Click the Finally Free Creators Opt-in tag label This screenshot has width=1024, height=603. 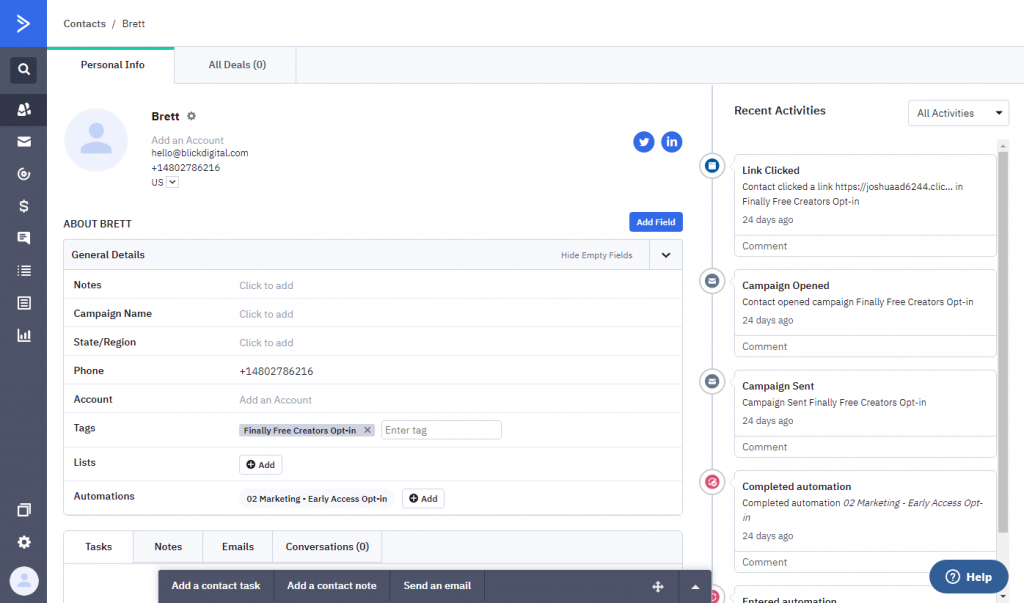tap(300, 431)
